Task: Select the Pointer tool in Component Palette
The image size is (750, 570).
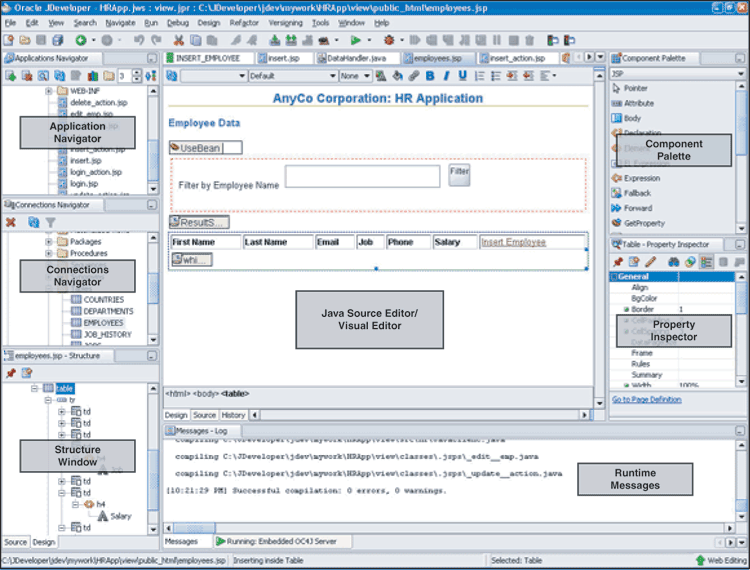Action: click(x=635, y=88)
